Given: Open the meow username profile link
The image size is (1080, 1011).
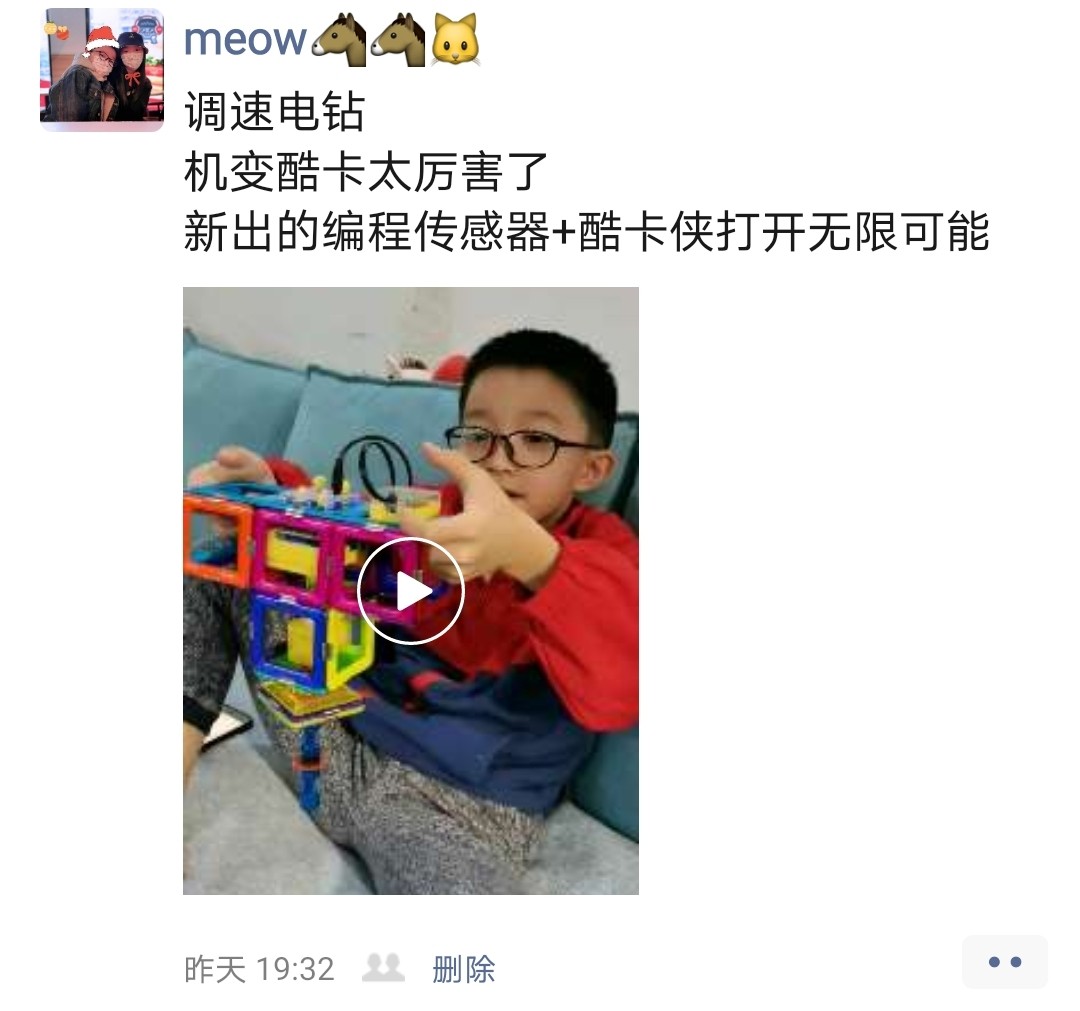Looking at the screenshot, I should [245, 39].
